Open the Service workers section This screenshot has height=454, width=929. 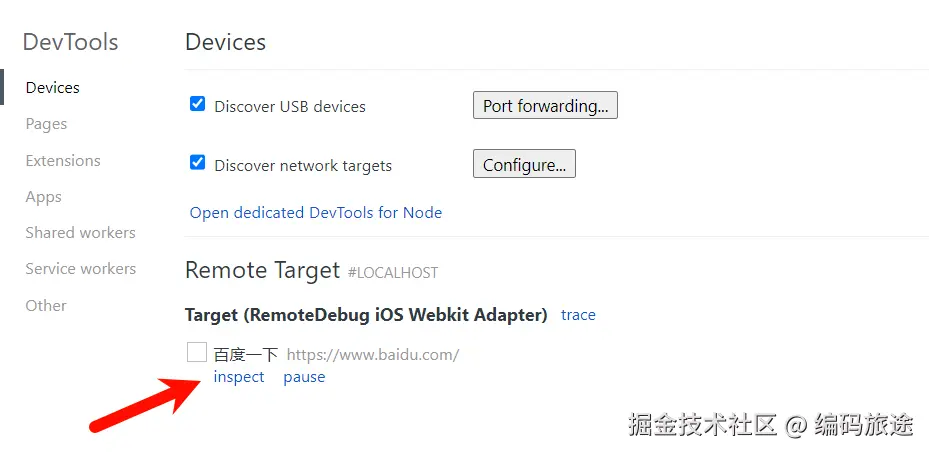pyautogui.click(x=81, y=269)
